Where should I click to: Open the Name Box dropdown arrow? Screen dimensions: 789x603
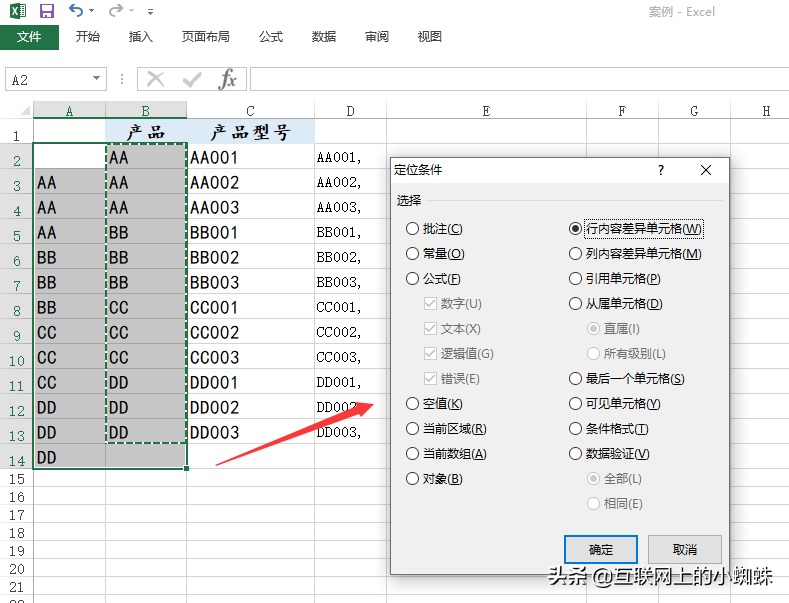click(x=97, y=80)
